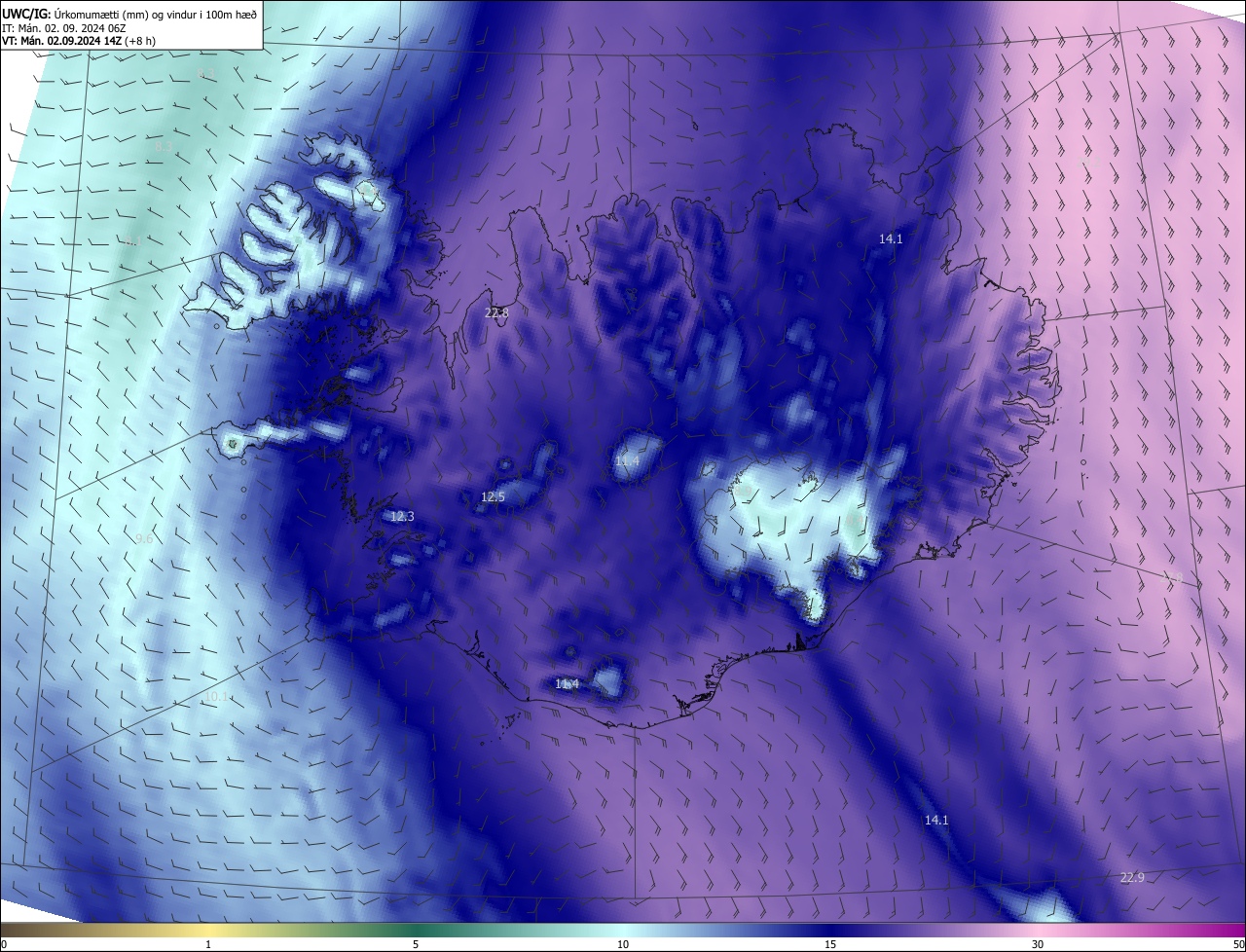This screenshot has height=952, width=1246.
Task: Click the 15 tick label on the color scale
Action: point(830,944)
